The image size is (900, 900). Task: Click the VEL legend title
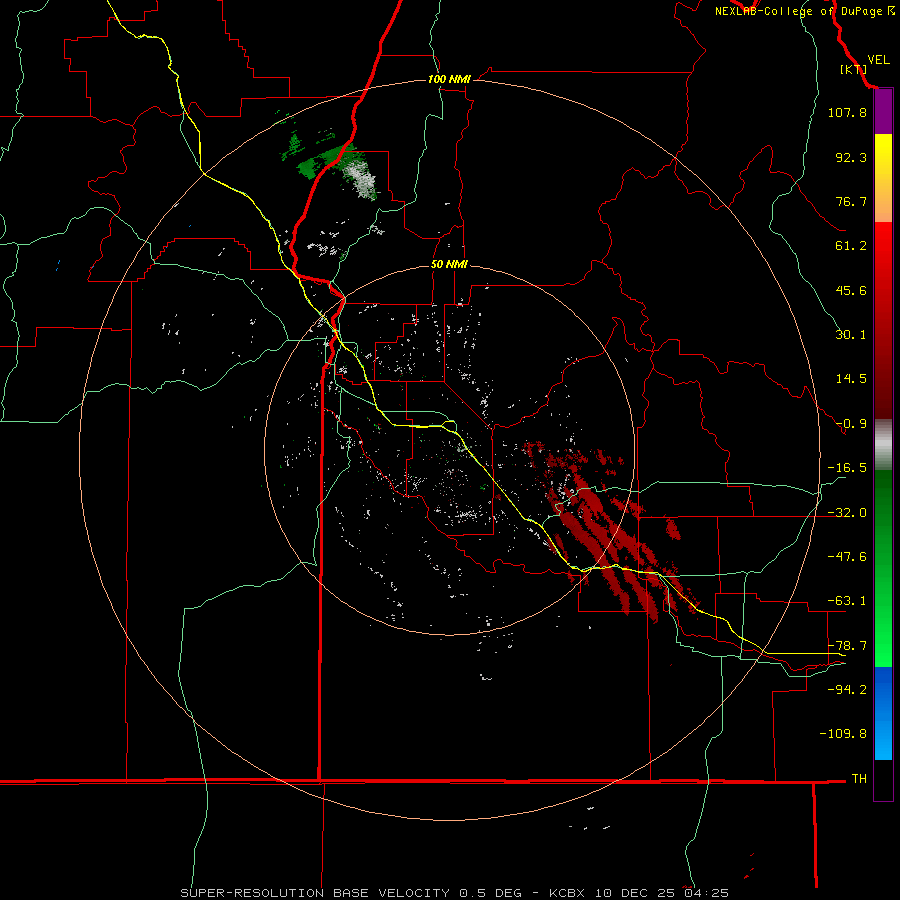(x=878, y=60)
